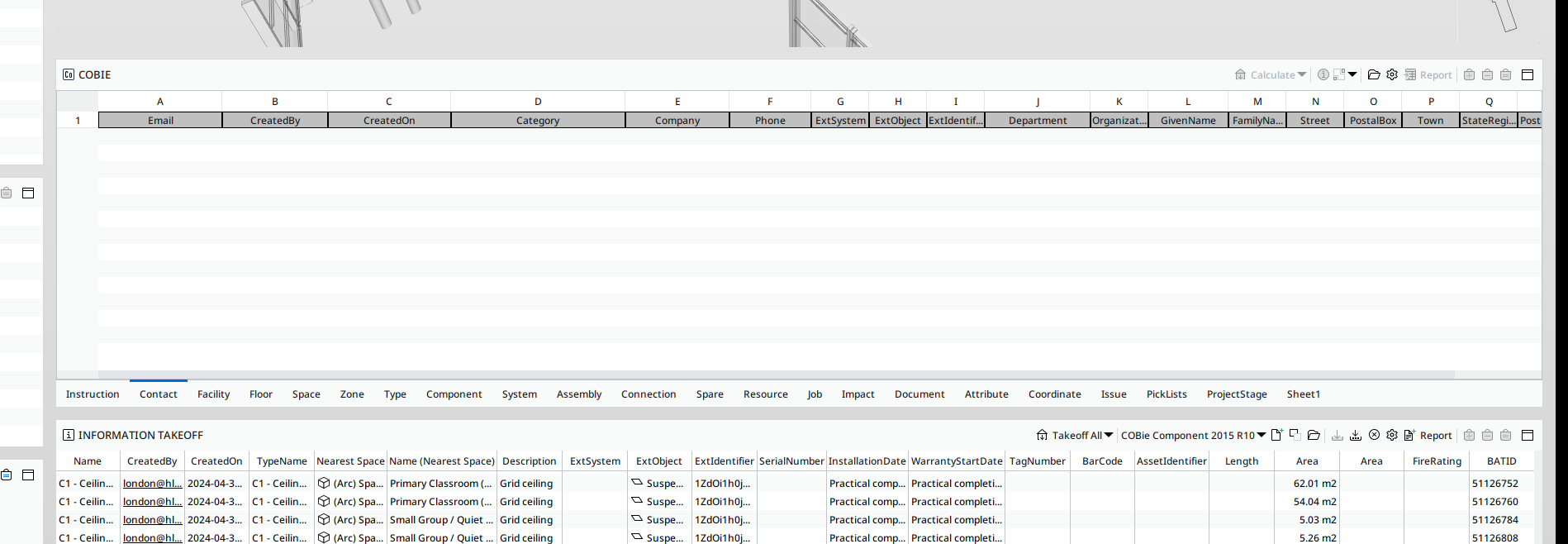1568x544 pixels.
Task: Select column A header in COBIE sheet
Action: pos(160,101)
